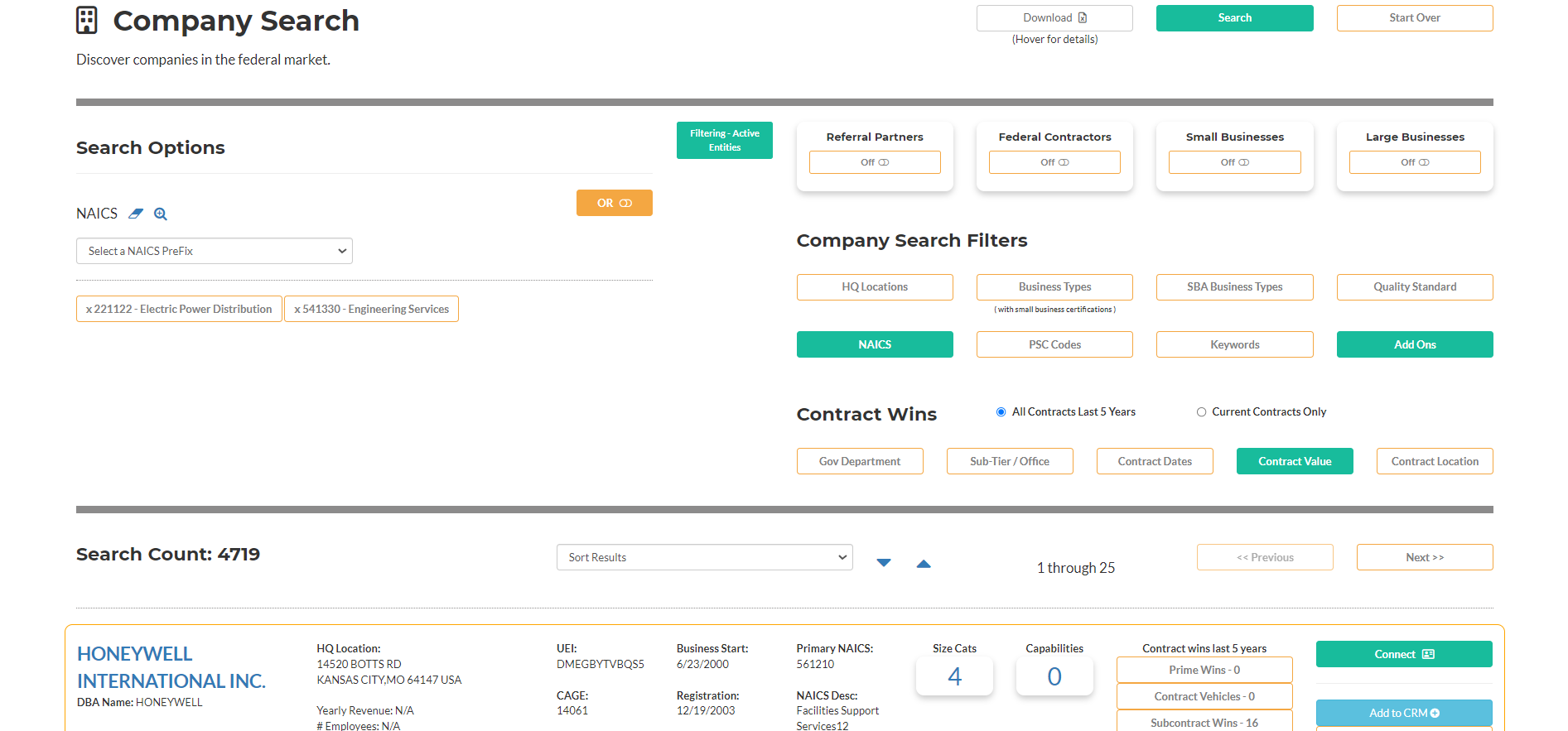Click the sort descending down arrow
The width and height of the screenshot is (1568, 731).
884,563
